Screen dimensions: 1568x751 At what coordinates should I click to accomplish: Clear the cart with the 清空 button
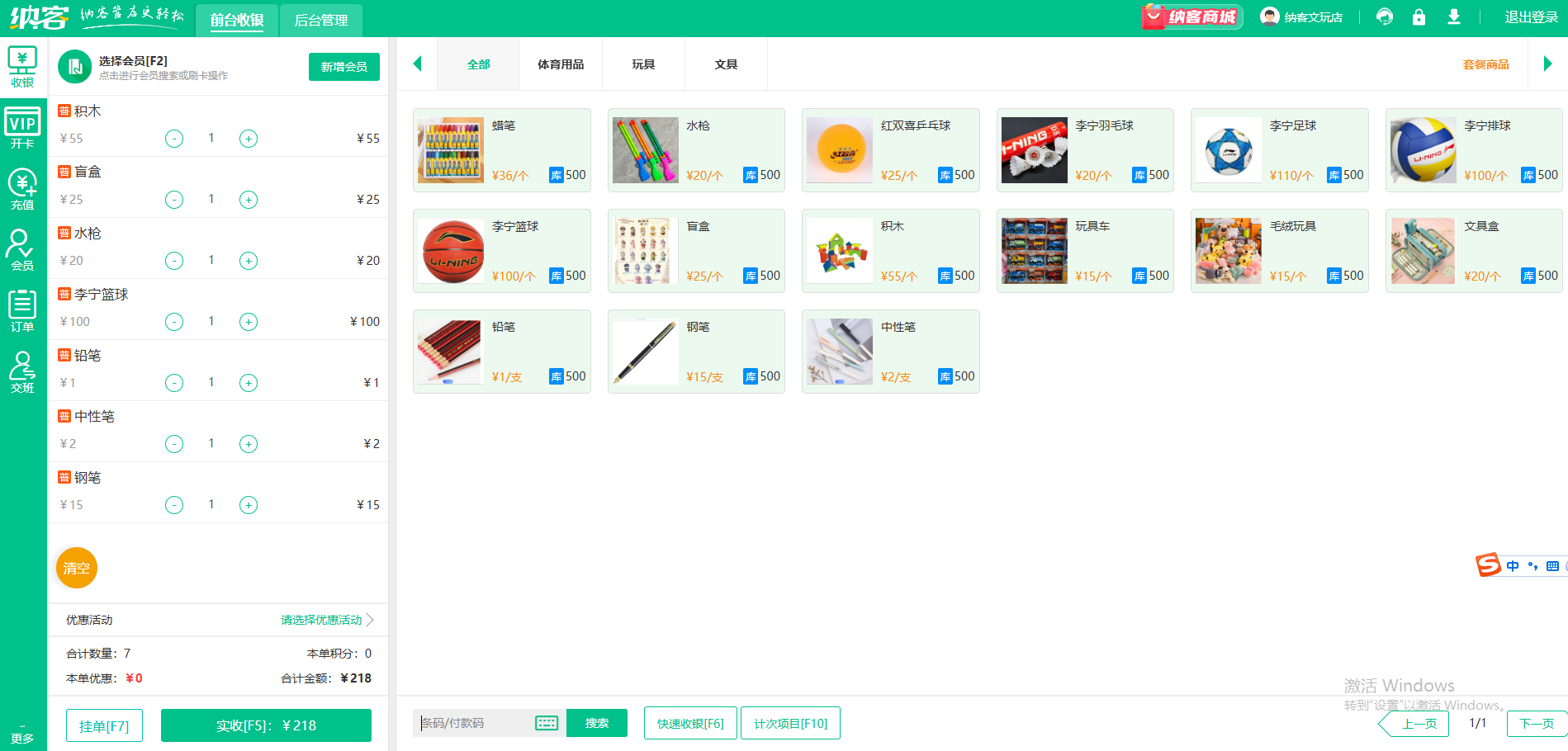coord(76,568)
